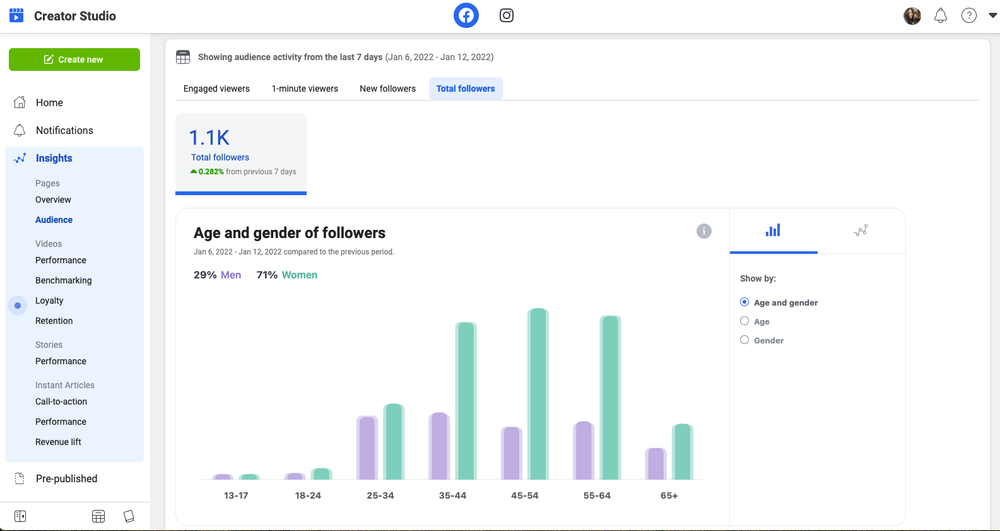
Task: Open Retention insights
Action: (x=54, y=321)
